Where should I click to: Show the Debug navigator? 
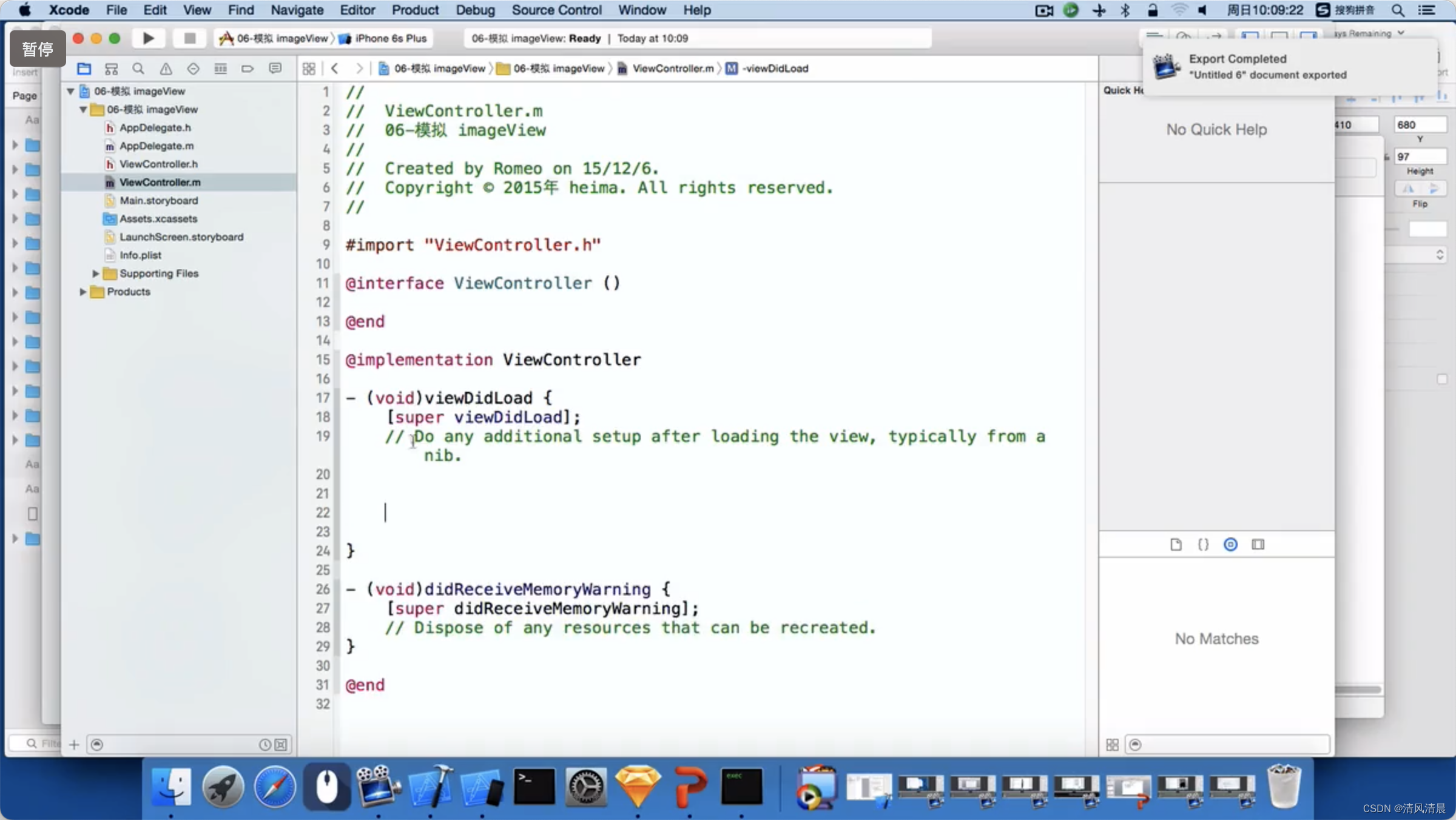pyautogui.click(x=220, y=69)
